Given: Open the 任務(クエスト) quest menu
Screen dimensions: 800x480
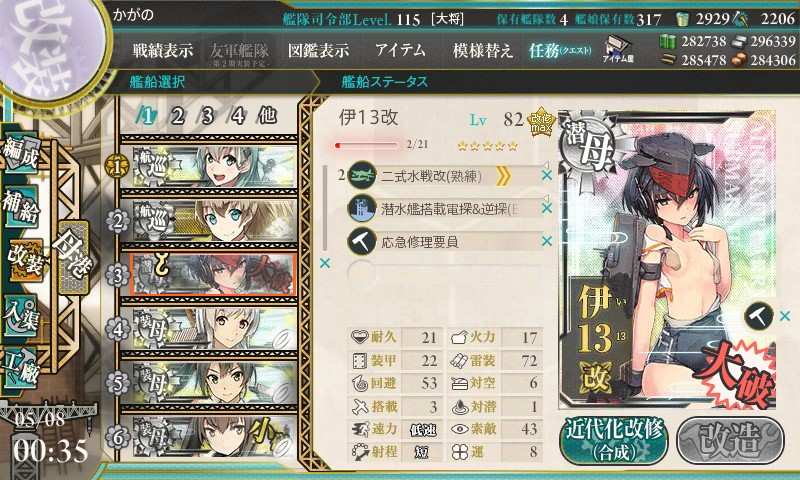Looking at the screenshot, I should [560, 50].
